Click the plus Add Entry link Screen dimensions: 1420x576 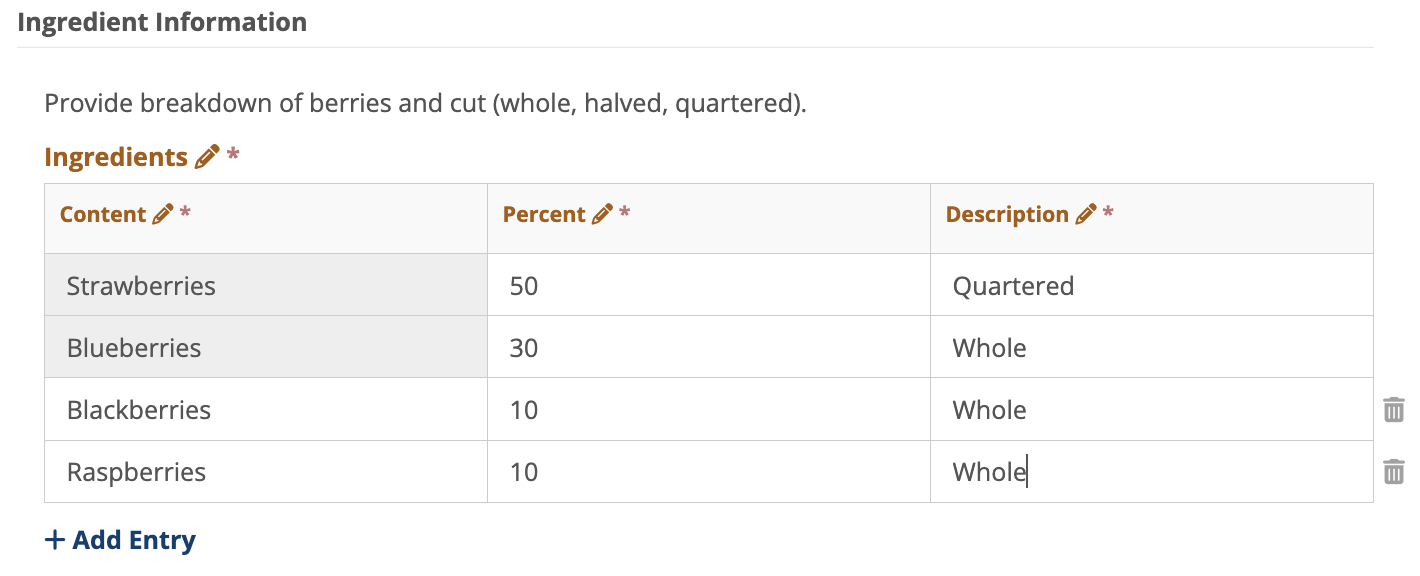click(x=120, y=540)
